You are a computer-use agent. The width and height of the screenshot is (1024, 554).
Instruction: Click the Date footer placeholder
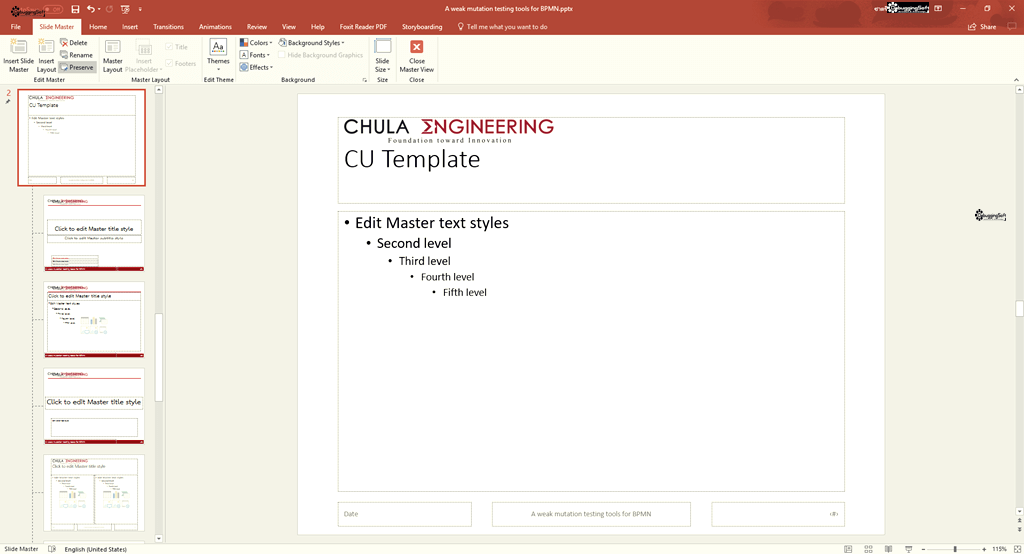click(x=404, y=514)
